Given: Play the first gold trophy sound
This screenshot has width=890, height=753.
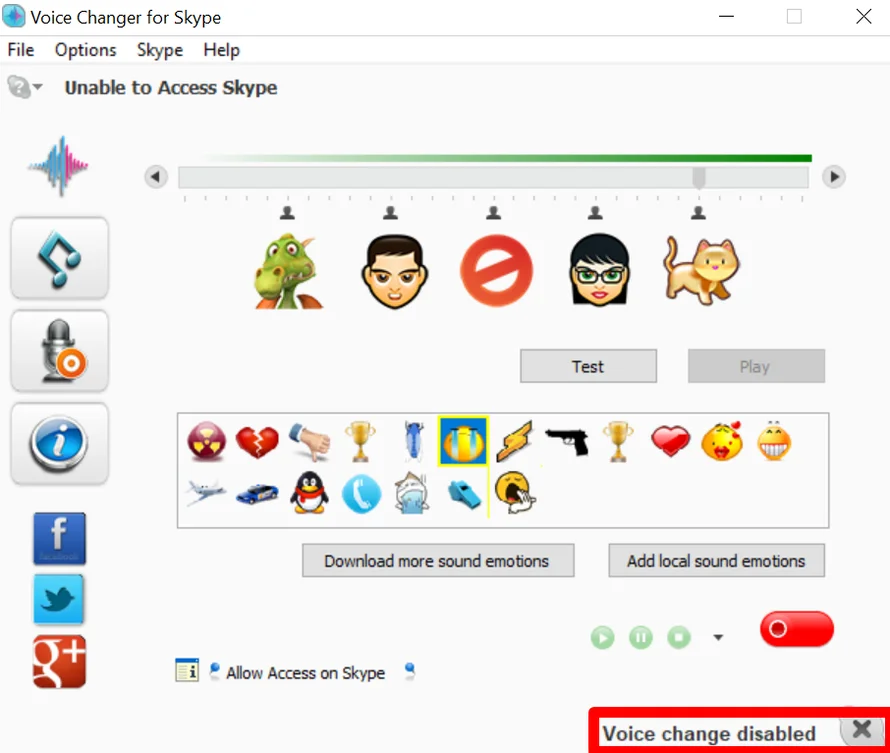Looking at the screenshot, I should (x=360, y=441).
